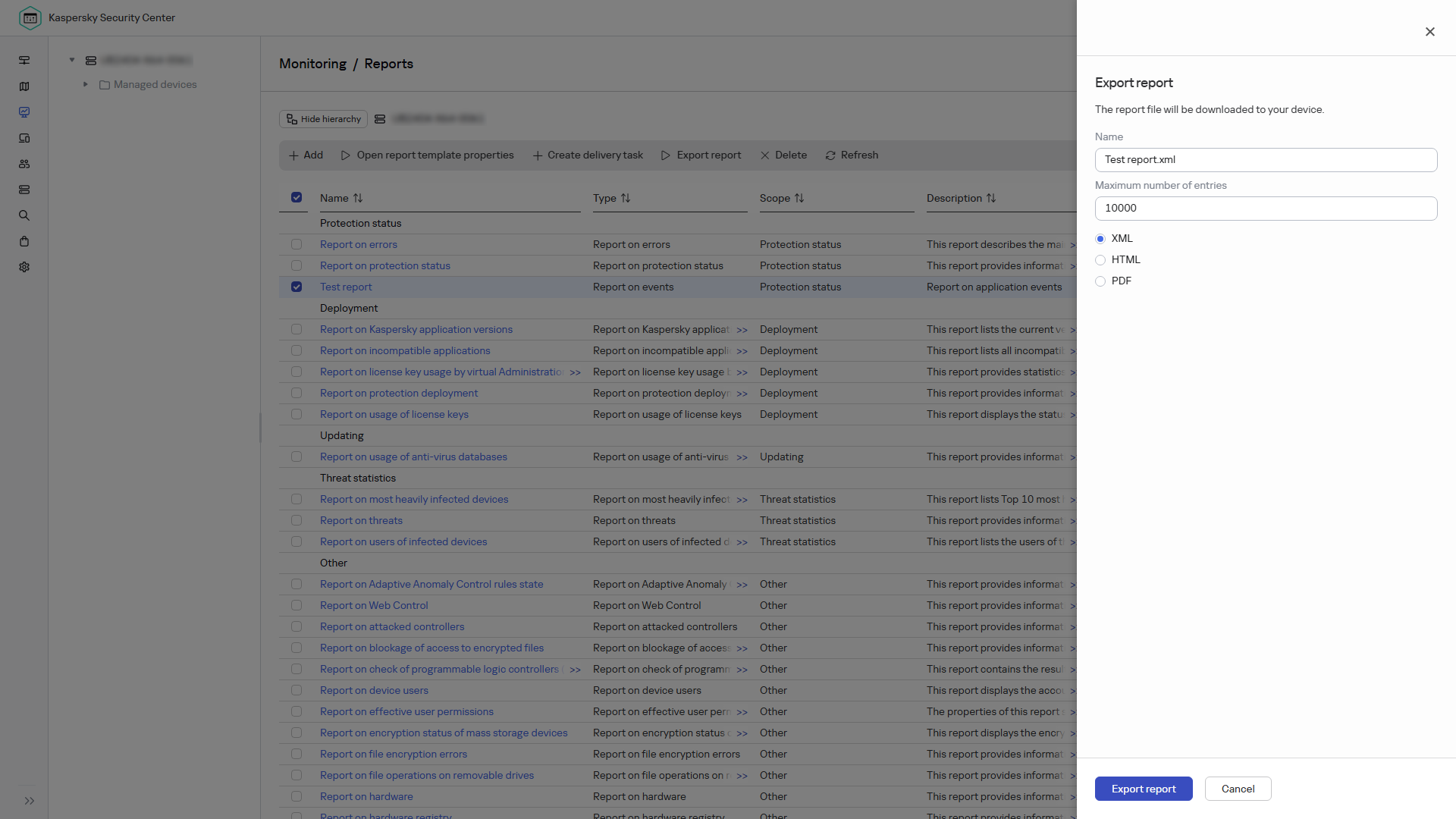1456x819 pixels.
Task: Expand truncated name of programmable logic controllers report
Action: pyautogui.click(x=576, y=670)
